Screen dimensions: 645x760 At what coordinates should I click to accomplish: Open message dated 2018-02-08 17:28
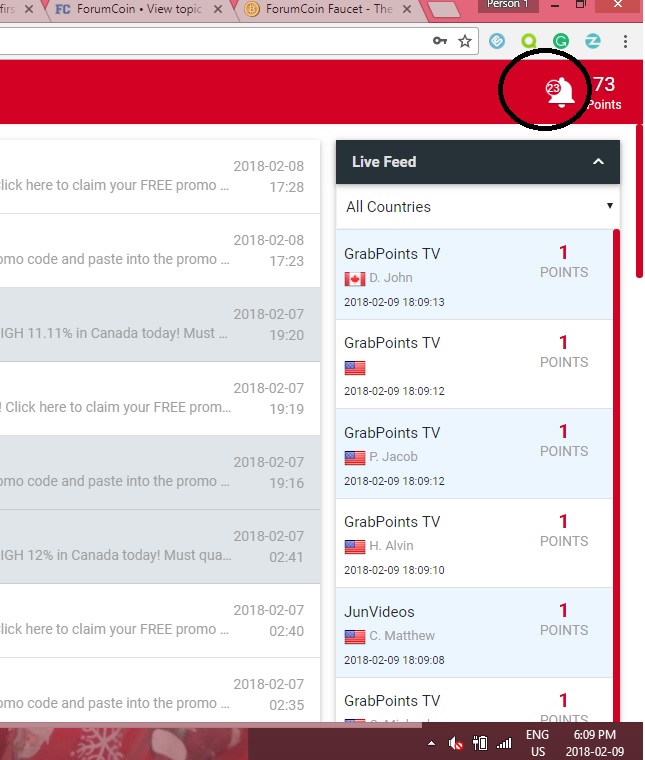click(160, 177)
